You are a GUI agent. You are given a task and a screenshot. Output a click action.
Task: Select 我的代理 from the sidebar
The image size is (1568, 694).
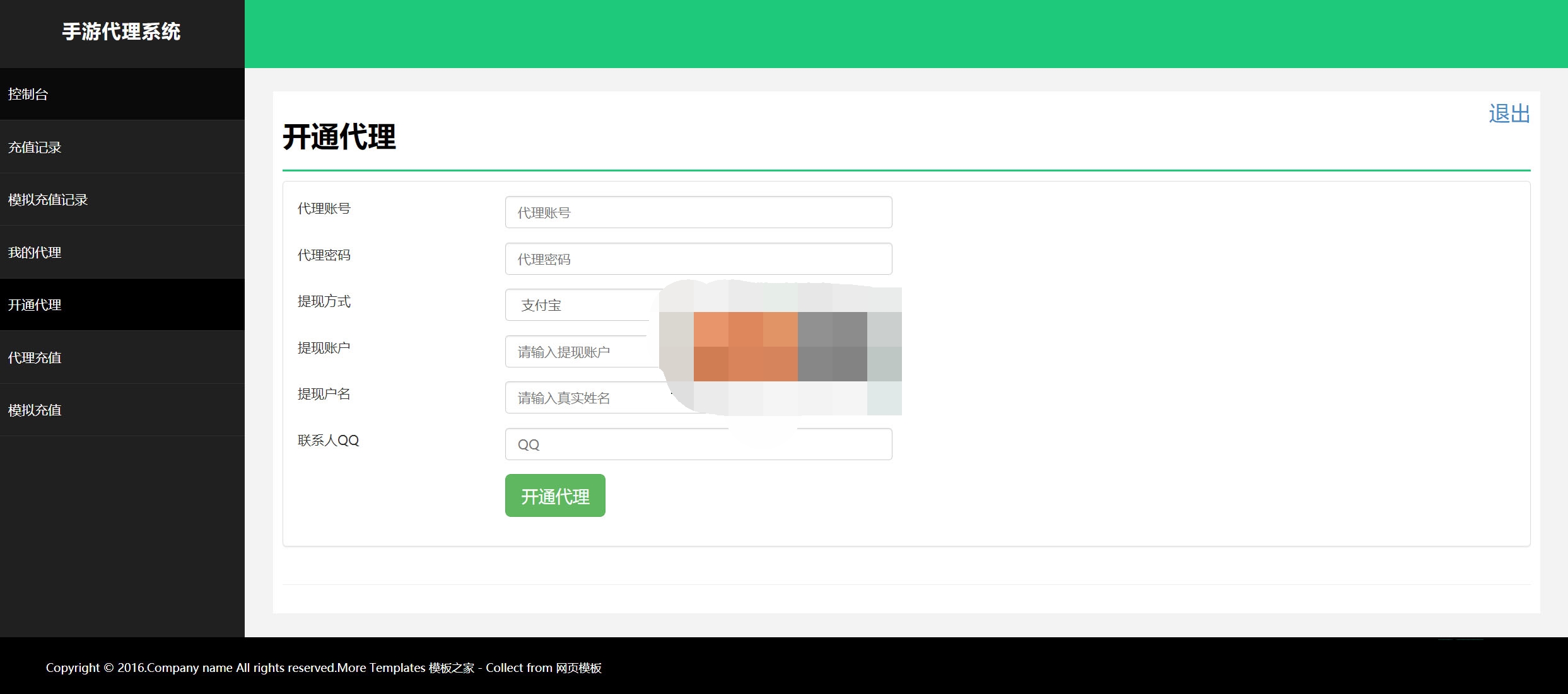coord(122,252)
